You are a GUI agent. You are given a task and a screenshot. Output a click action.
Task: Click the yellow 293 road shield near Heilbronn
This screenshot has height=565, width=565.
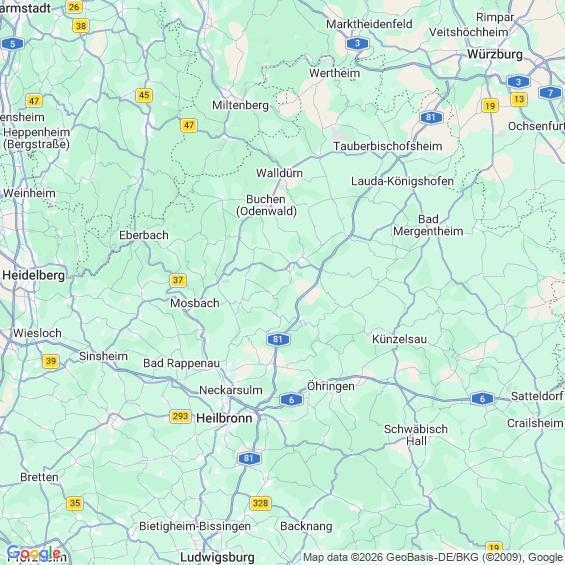click(180, 417)
